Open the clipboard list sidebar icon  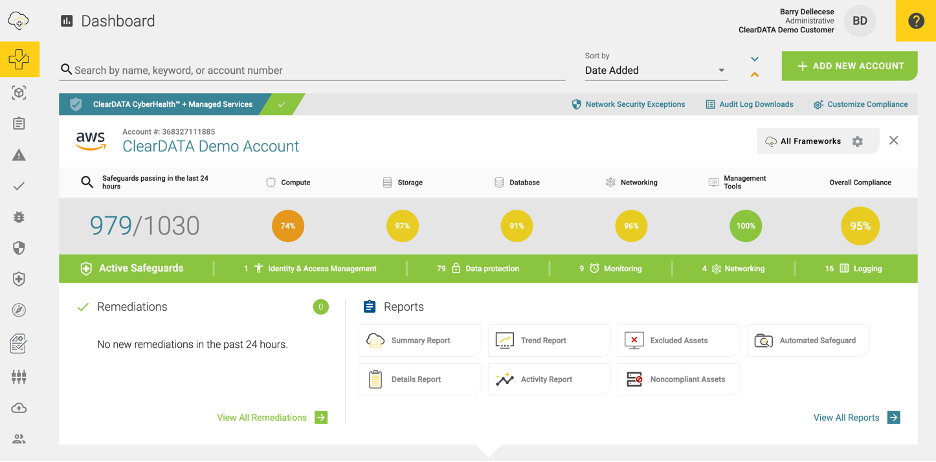[19, 124]
